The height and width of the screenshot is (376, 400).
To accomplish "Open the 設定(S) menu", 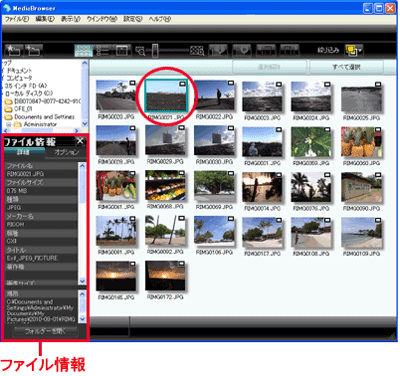I will click(x=133, y=19).
